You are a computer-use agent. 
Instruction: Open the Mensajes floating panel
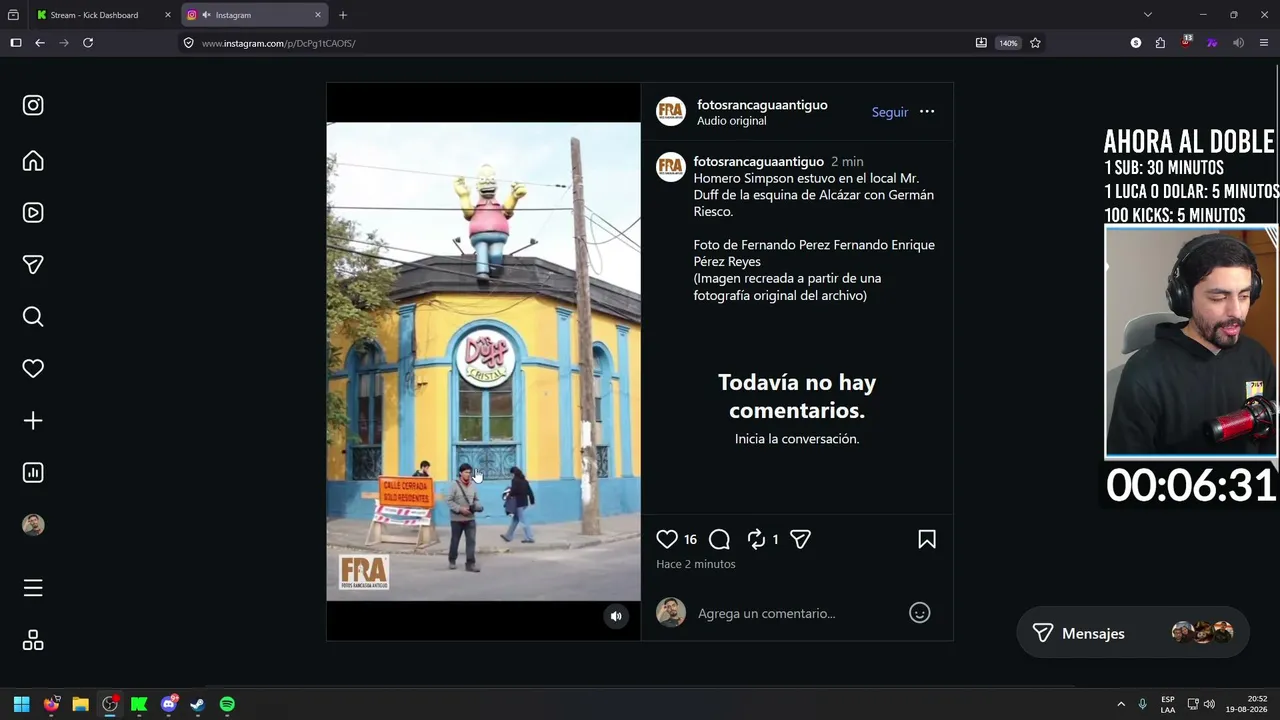pos(1133,633)
